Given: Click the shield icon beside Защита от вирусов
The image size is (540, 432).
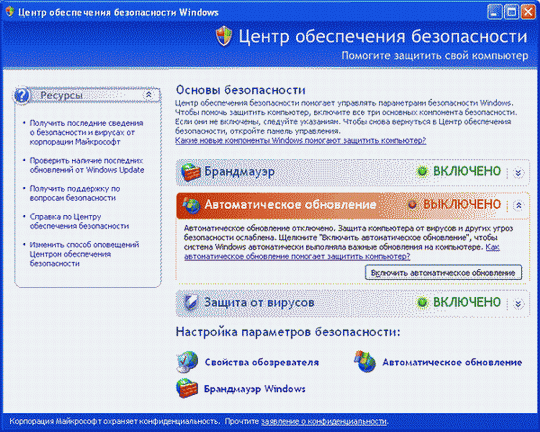Looking at the screenshot, I should coord(190,302).
